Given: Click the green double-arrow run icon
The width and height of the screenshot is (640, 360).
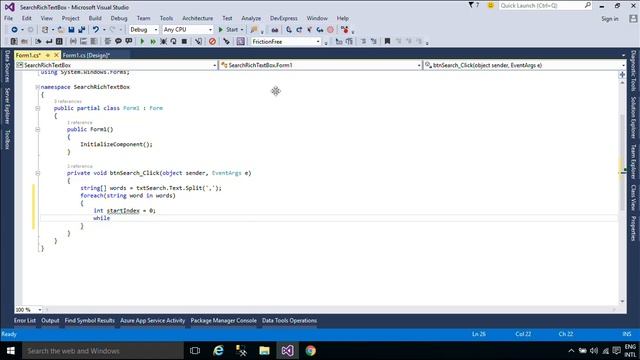Looking at the screenshot, I should click(x=153, y=42).
